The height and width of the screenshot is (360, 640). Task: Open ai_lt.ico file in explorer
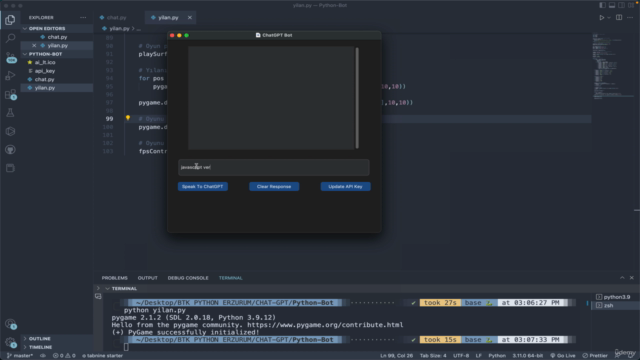pos(45,62)
